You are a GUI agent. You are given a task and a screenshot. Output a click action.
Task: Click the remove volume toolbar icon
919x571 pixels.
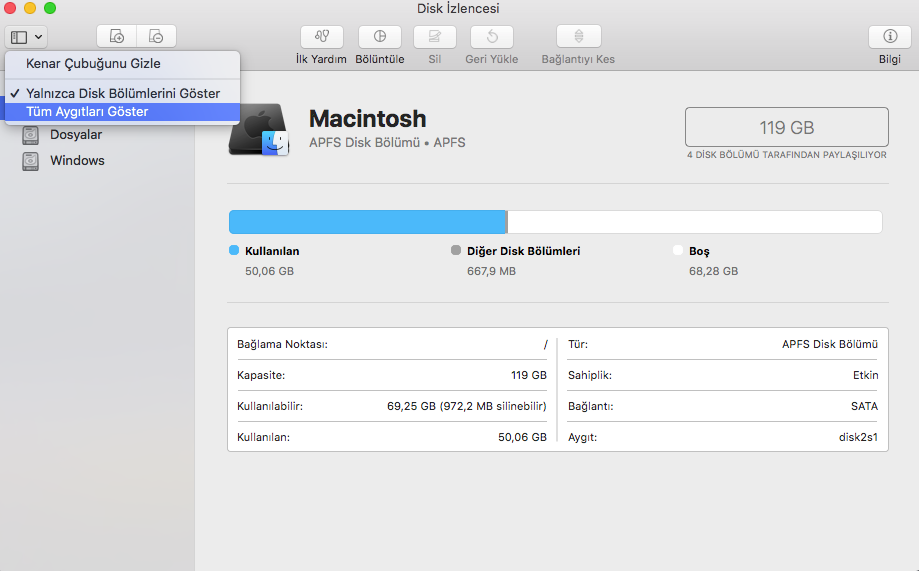(x=156, y=37)
